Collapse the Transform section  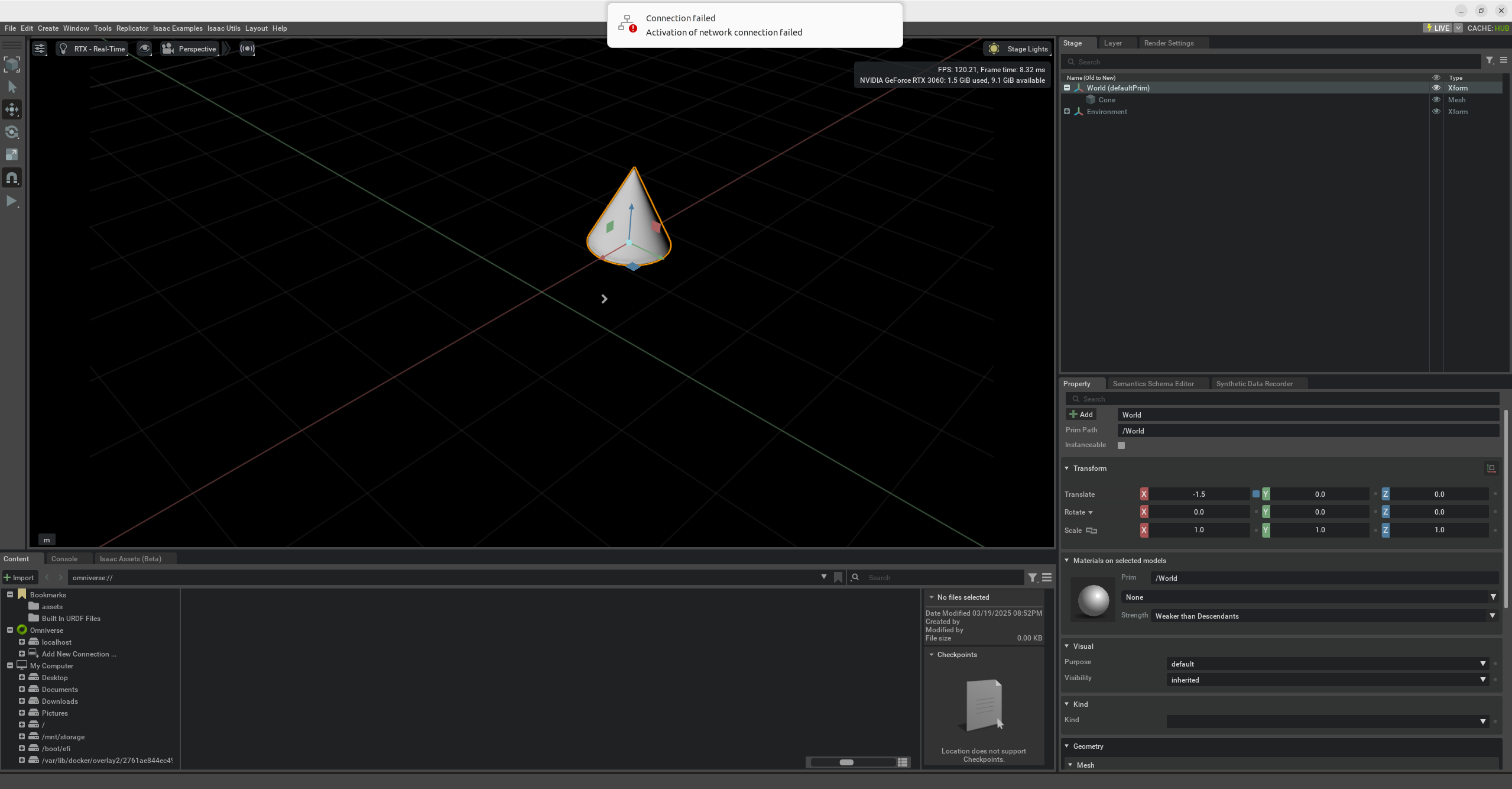1067,468
